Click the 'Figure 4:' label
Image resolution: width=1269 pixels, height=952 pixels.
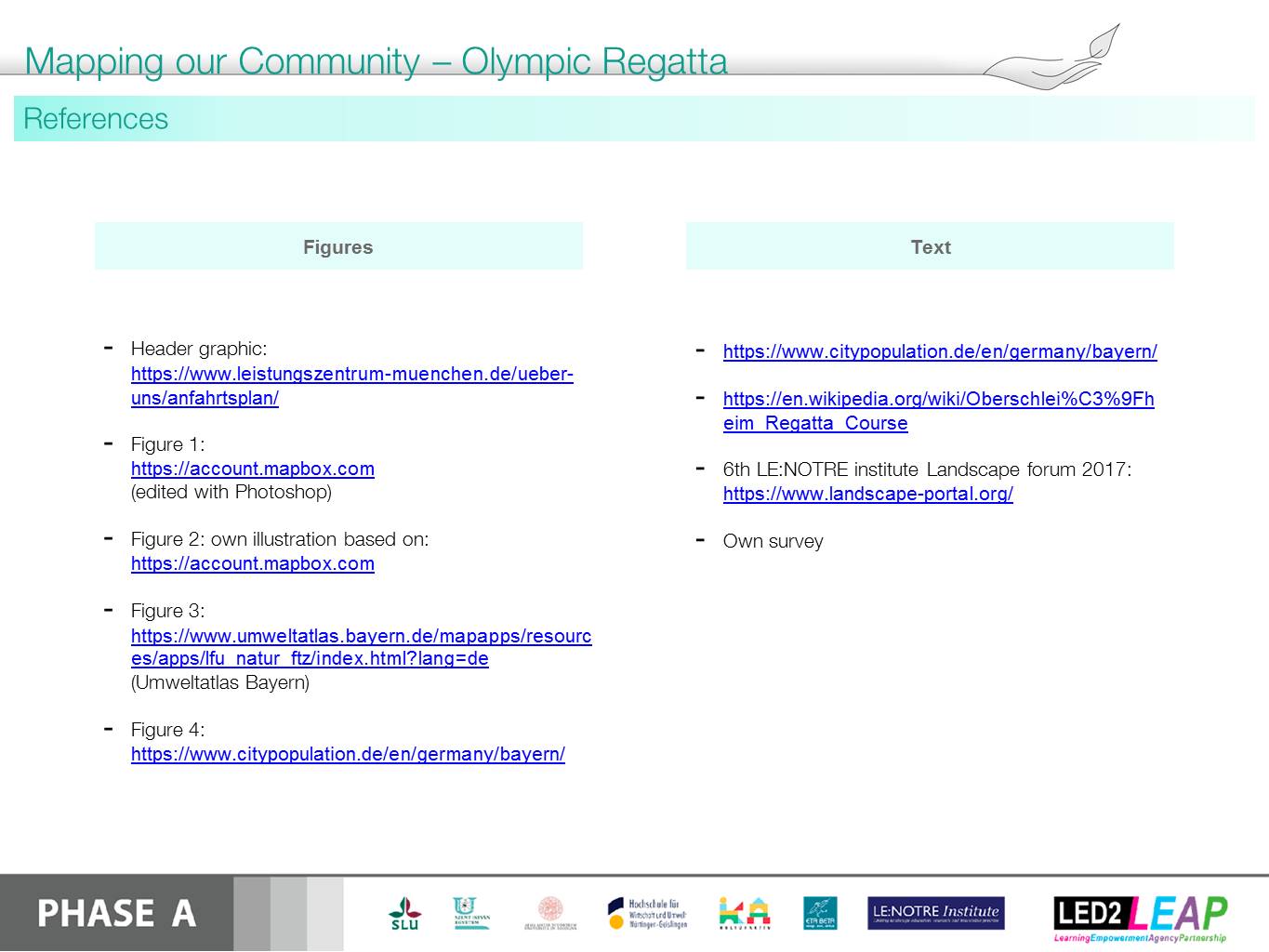(x=168, y=730)
